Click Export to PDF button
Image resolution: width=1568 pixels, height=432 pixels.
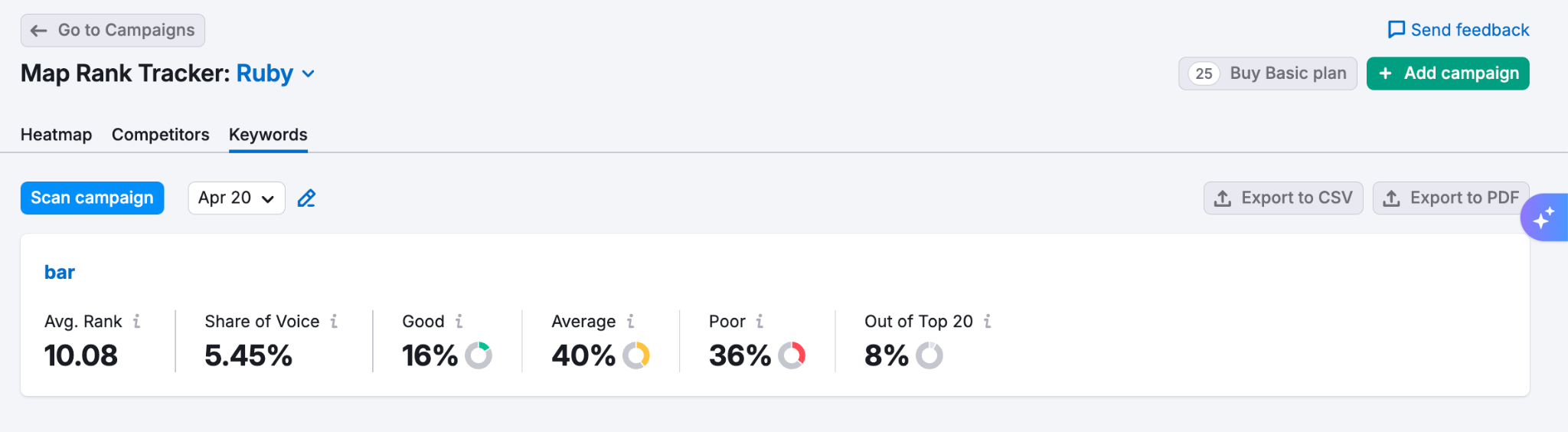(1451, 198)
